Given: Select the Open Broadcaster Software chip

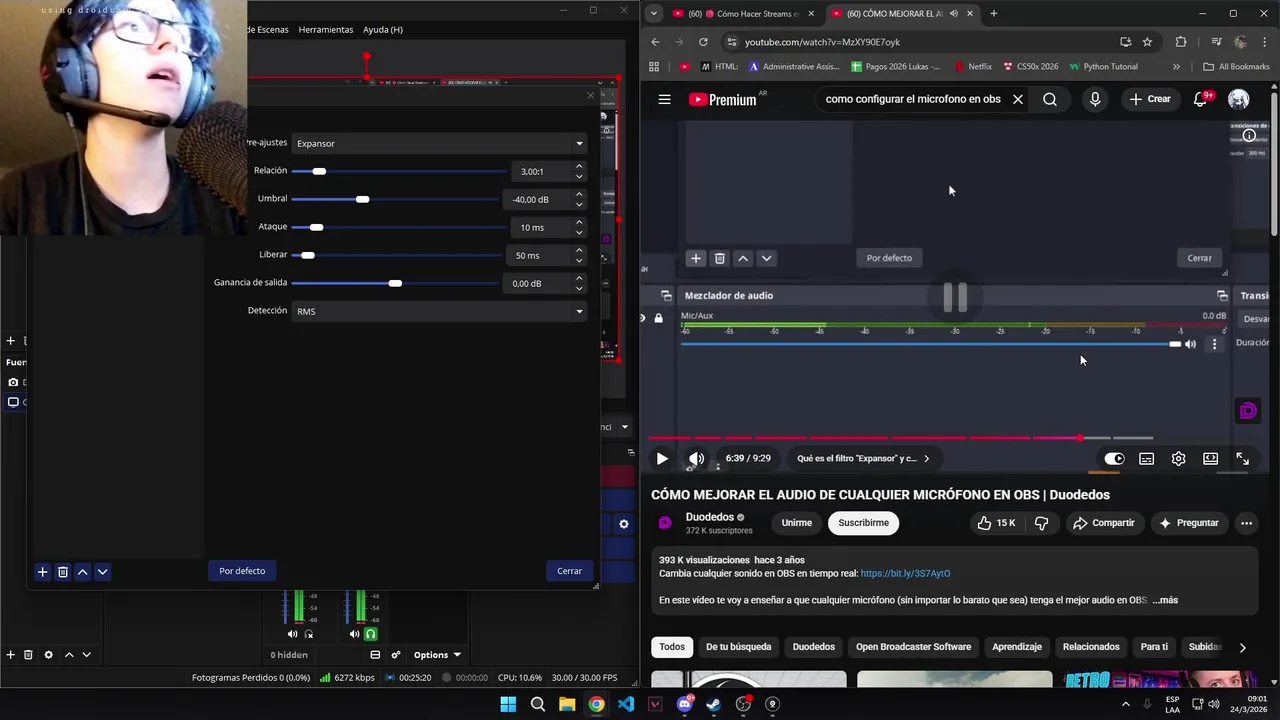Looking at the screenshot, I should click(x=913, y=647).
